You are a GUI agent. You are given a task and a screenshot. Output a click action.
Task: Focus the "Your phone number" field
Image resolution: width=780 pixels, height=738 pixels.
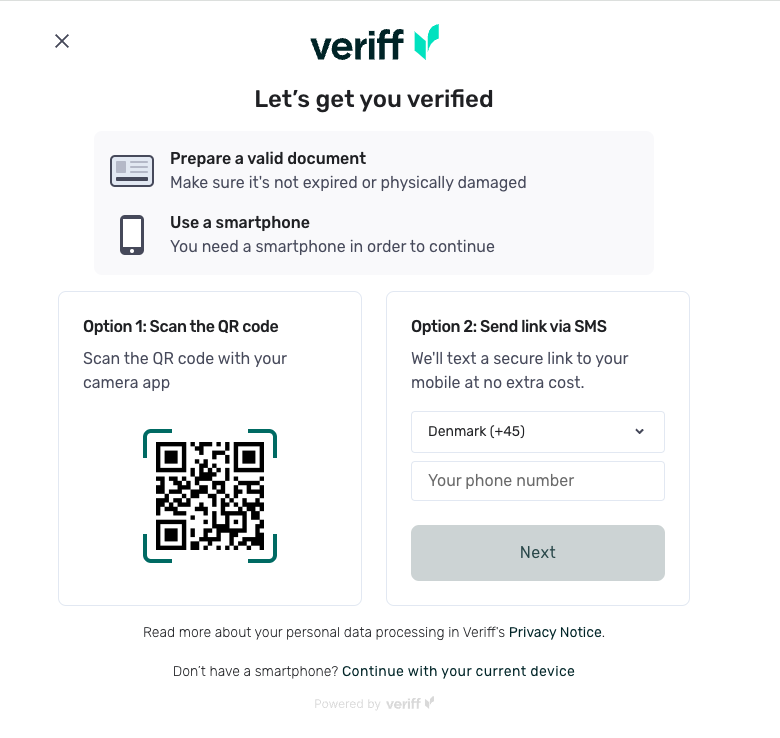coord(537,481)
